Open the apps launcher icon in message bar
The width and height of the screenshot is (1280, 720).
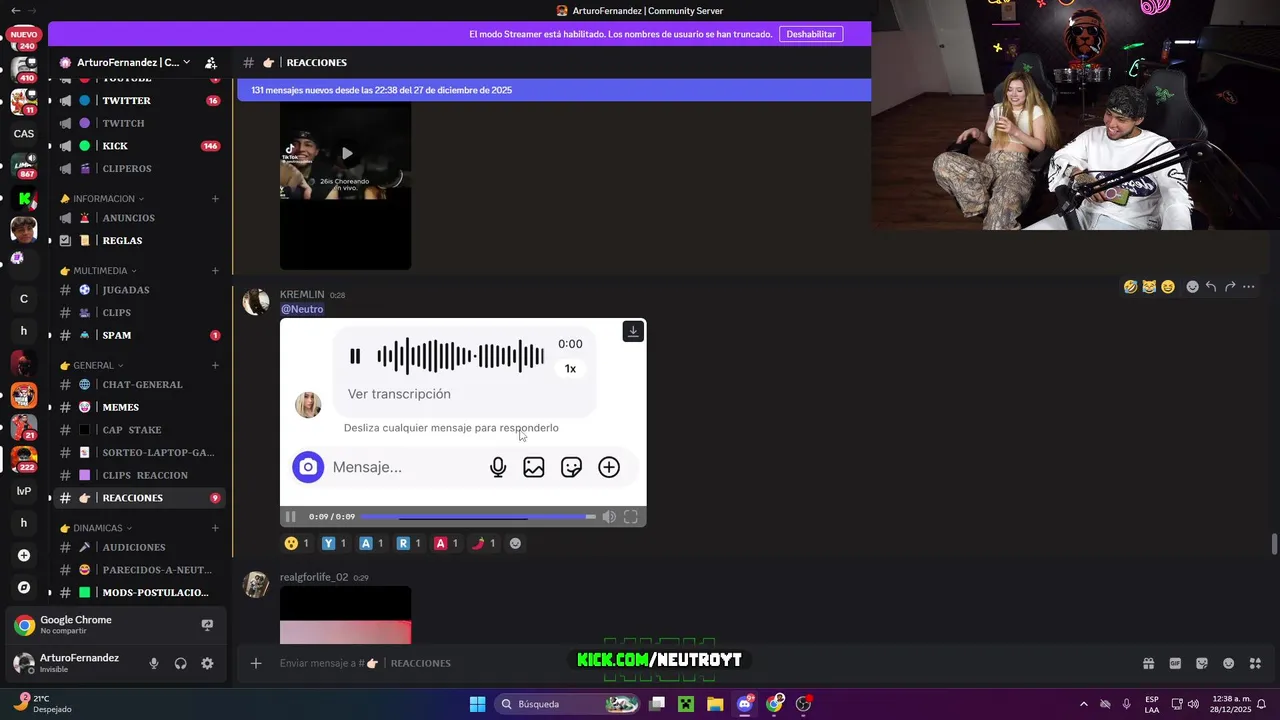[1256, 663]
